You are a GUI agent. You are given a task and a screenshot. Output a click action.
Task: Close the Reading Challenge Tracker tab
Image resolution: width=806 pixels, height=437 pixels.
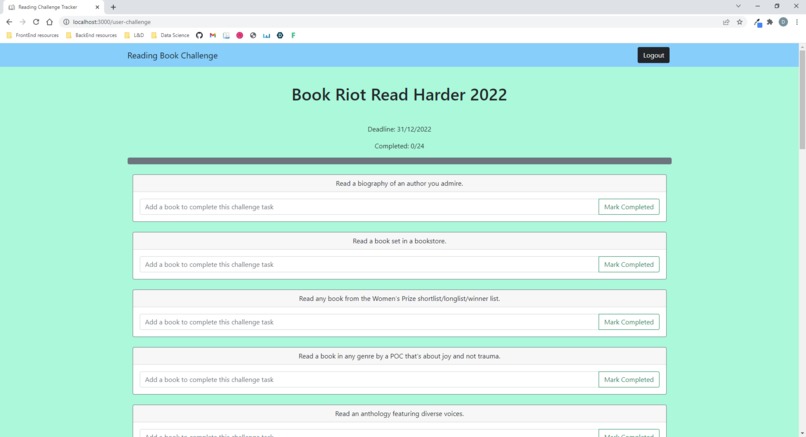[x=97, y=7]
